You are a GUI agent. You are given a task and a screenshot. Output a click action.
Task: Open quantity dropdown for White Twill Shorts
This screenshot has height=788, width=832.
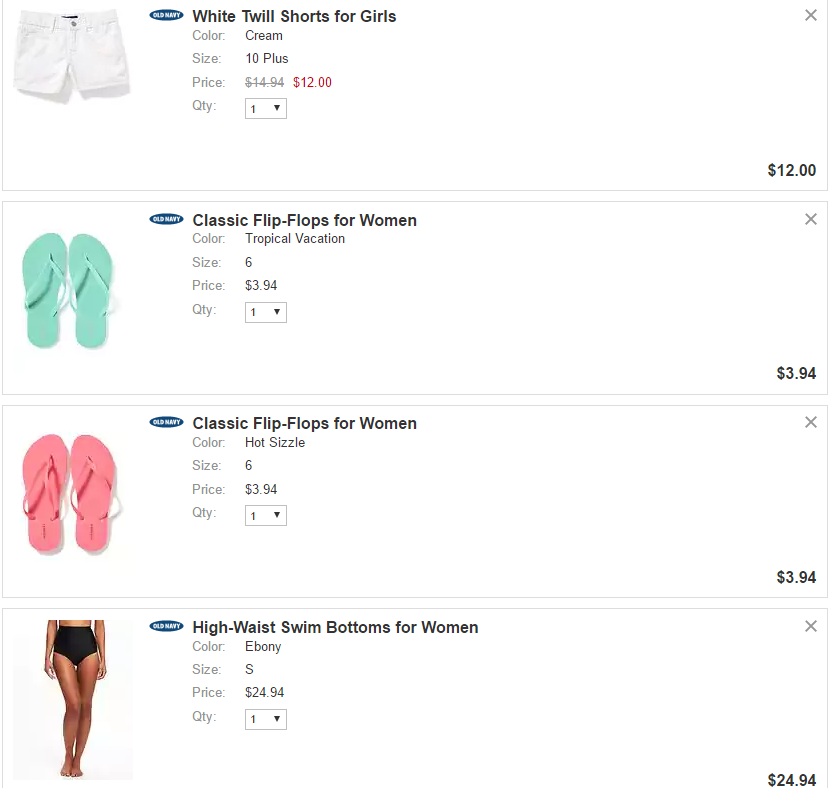click(266, 108)
